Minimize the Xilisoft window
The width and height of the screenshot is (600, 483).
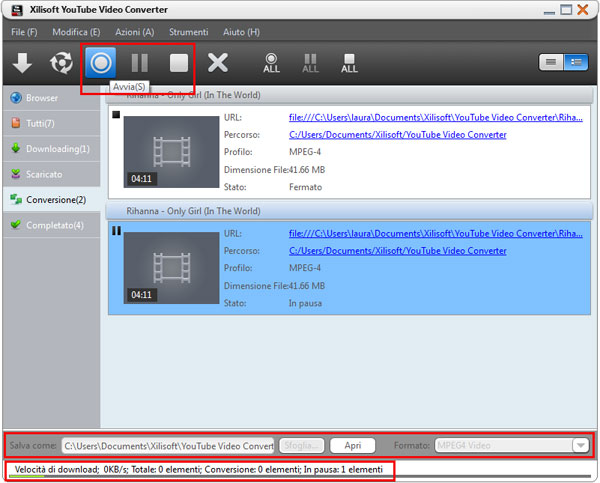[x=549, y=11]
